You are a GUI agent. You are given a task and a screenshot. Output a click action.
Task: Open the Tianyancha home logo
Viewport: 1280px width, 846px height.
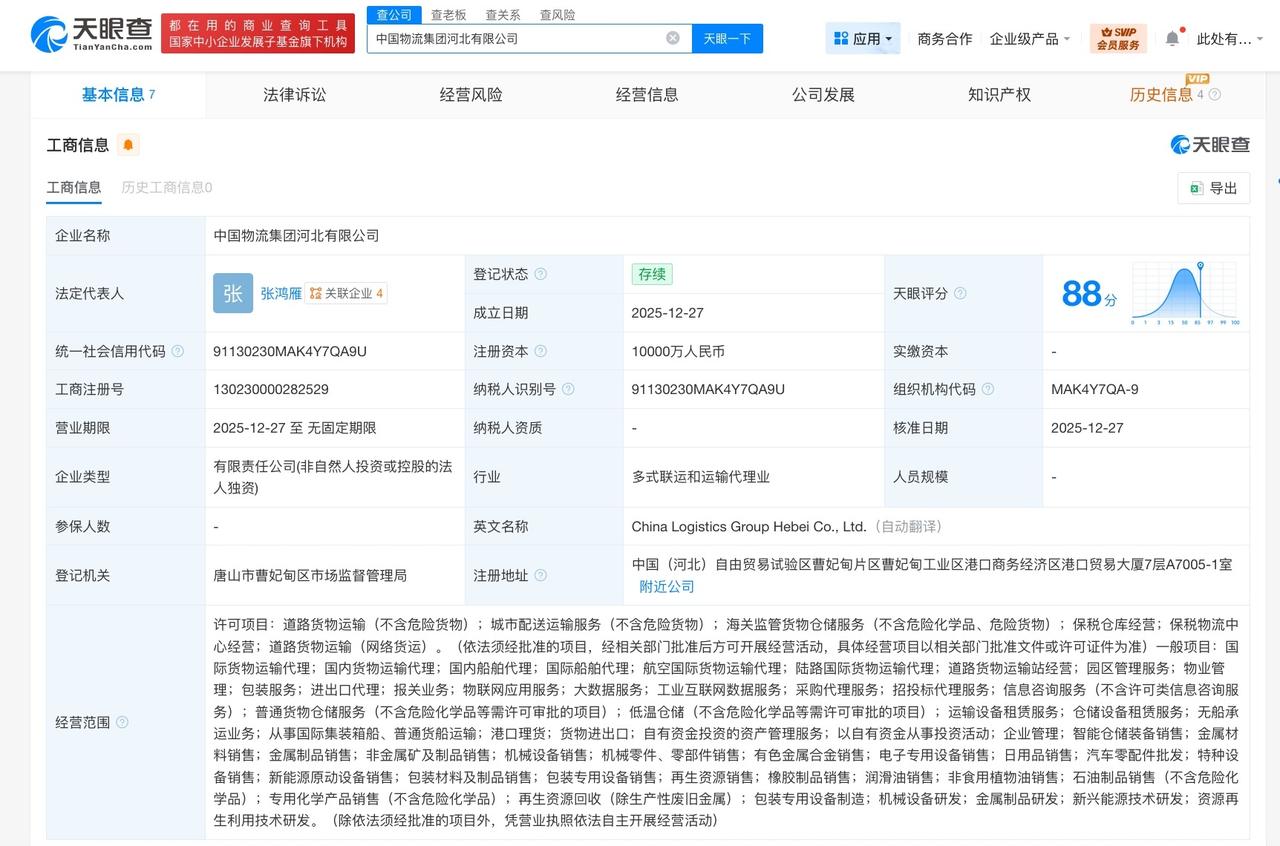tap(90, 35)
